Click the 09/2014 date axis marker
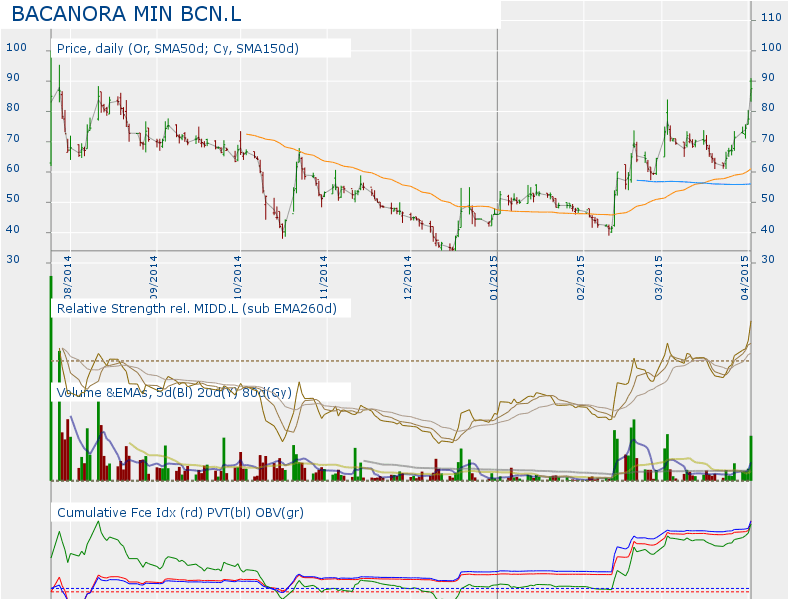This screenshot has width=788, height=599. pos(153,278)
